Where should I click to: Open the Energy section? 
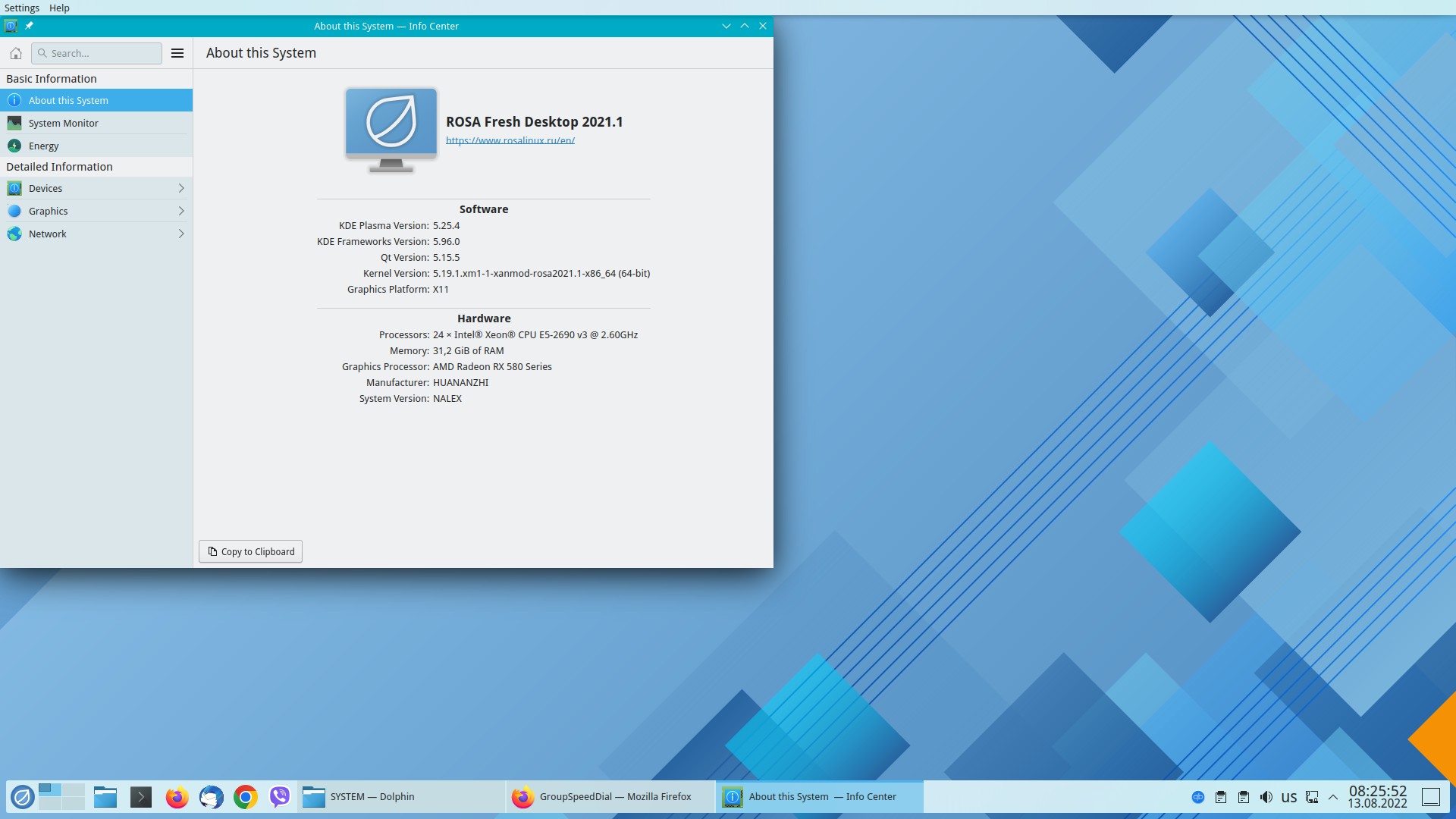coord(44,146)
